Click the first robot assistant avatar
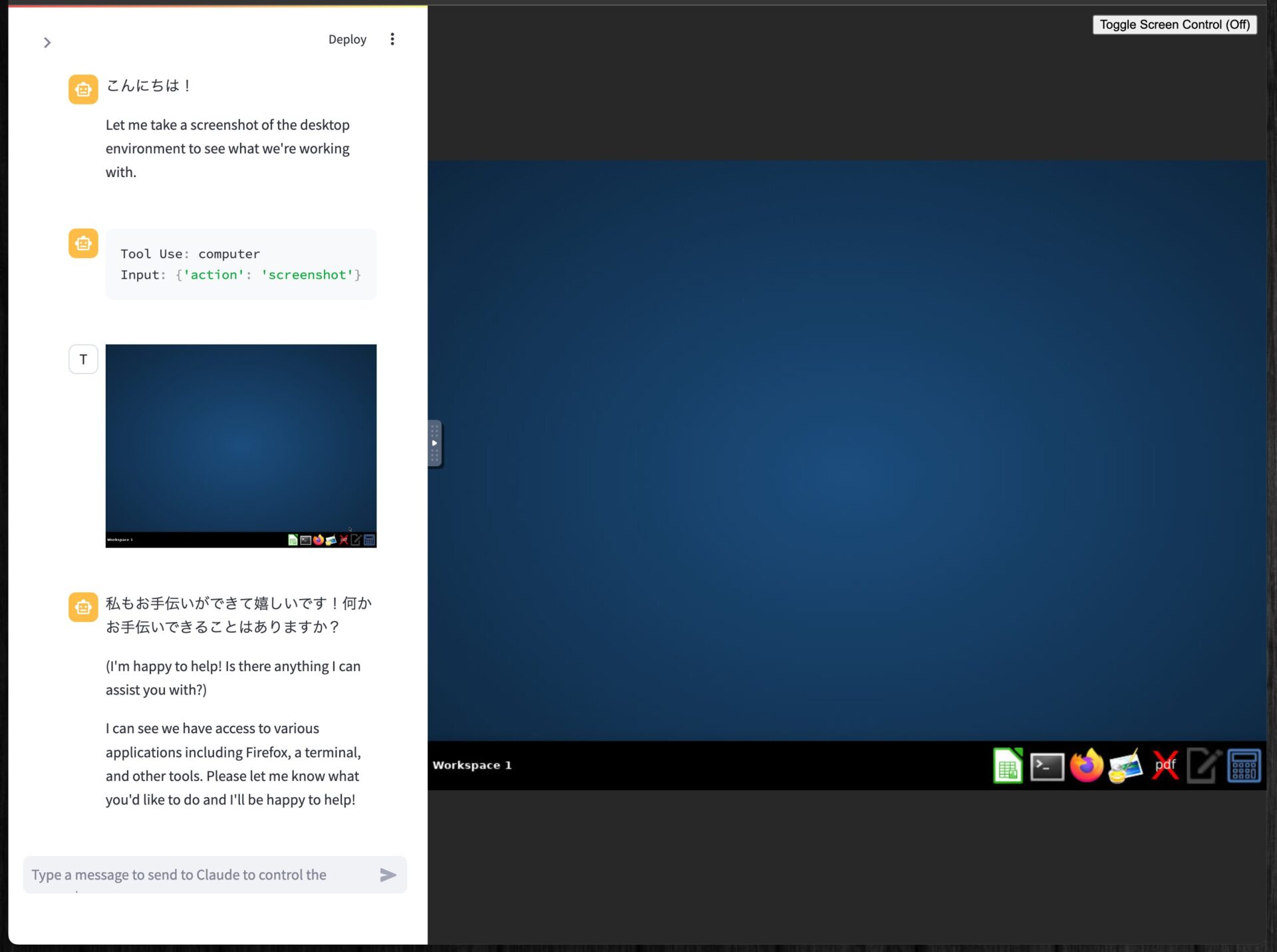 [83, 89]
